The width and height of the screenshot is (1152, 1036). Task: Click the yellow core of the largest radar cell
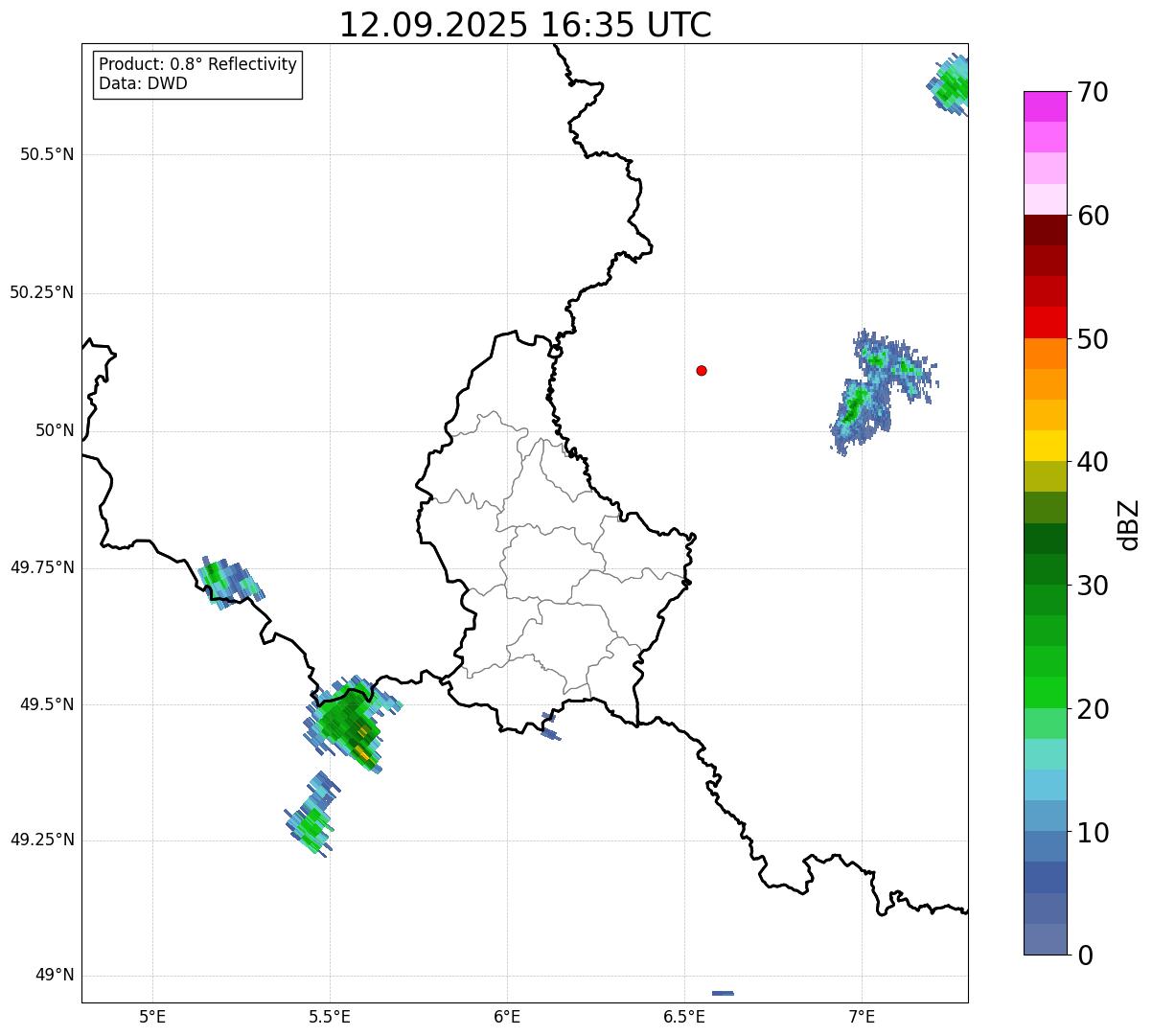tap(362, 748)
